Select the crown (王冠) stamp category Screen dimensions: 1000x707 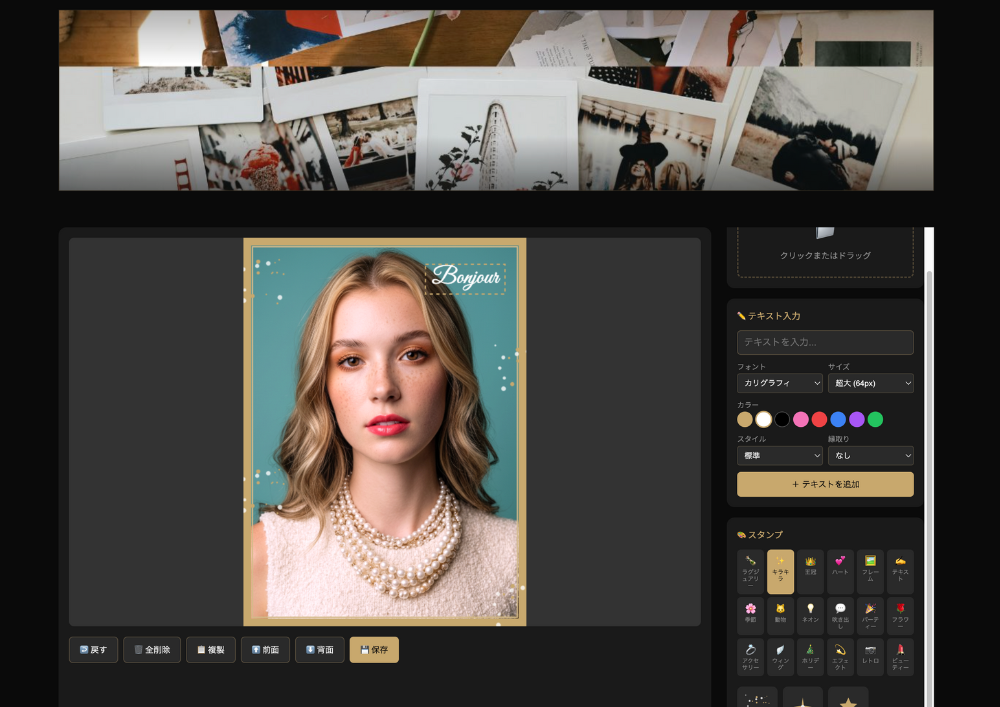[810, 571]
